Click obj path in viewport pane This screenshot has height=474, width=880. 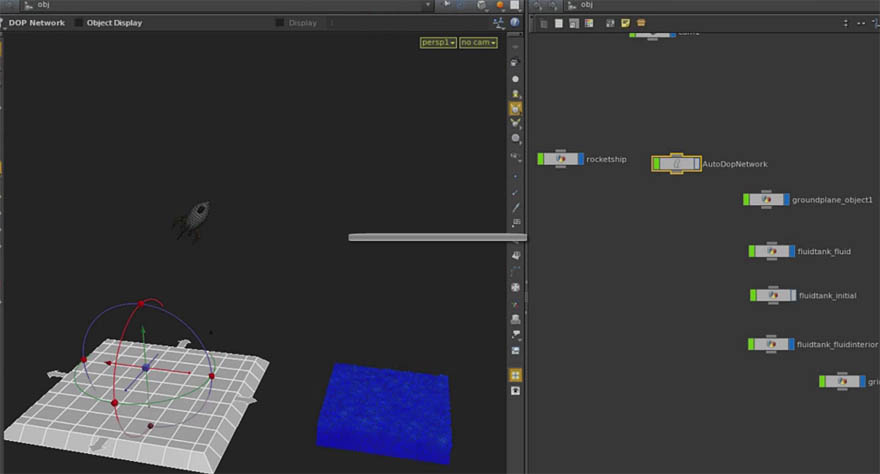[x=43, y=4]
